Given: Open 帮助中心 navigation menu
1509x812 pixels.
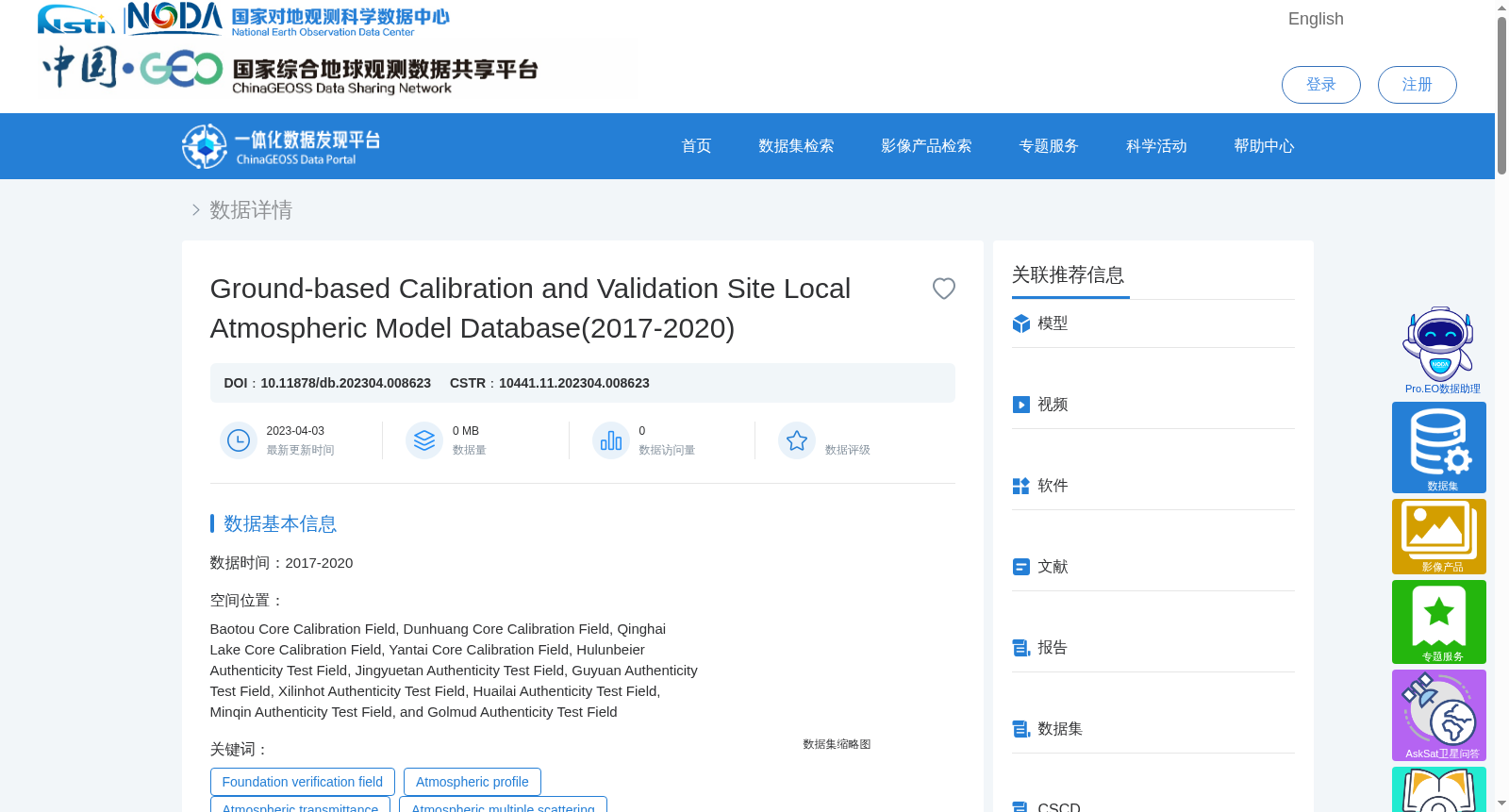Looking at the screenshot, I should pyautogui.click(x=1264, y=146).
